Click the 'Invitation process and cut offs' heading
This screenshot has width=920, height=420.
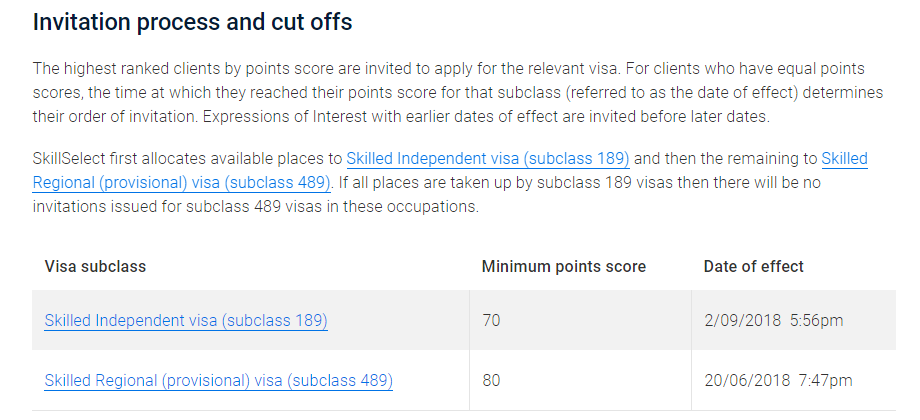click(192, 22)
